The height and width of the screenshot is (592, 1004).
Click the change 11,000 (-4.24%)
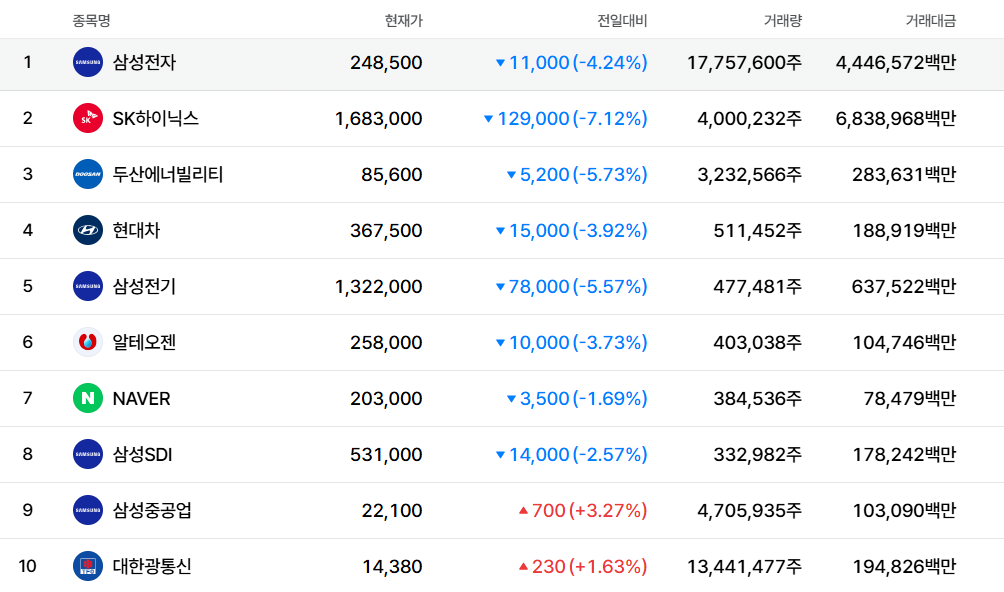point(572,63)
